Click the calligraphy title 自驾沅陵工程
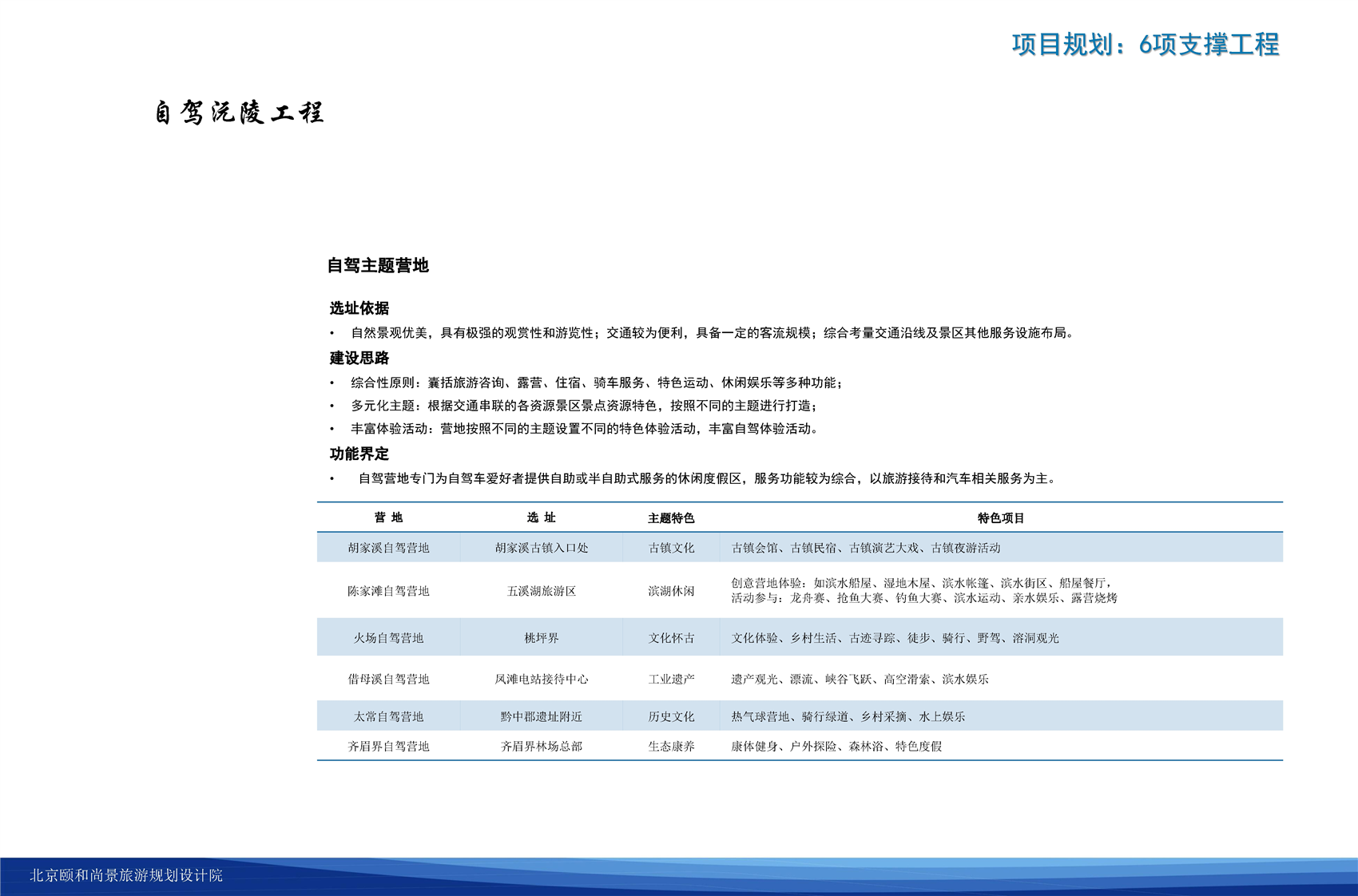This screenshot has width=1358, height=896. [x=239, y=113]
